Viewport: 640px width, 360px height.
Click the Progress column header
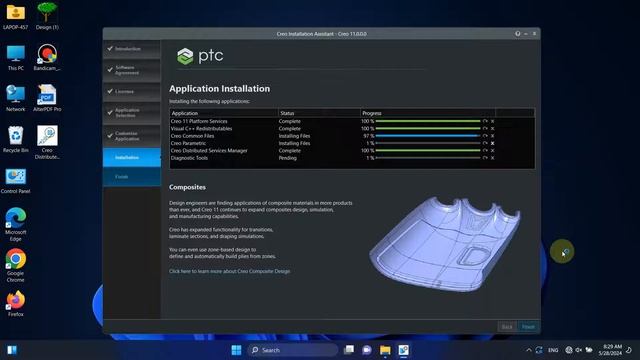pyautogui.click(x=428, y=113)
